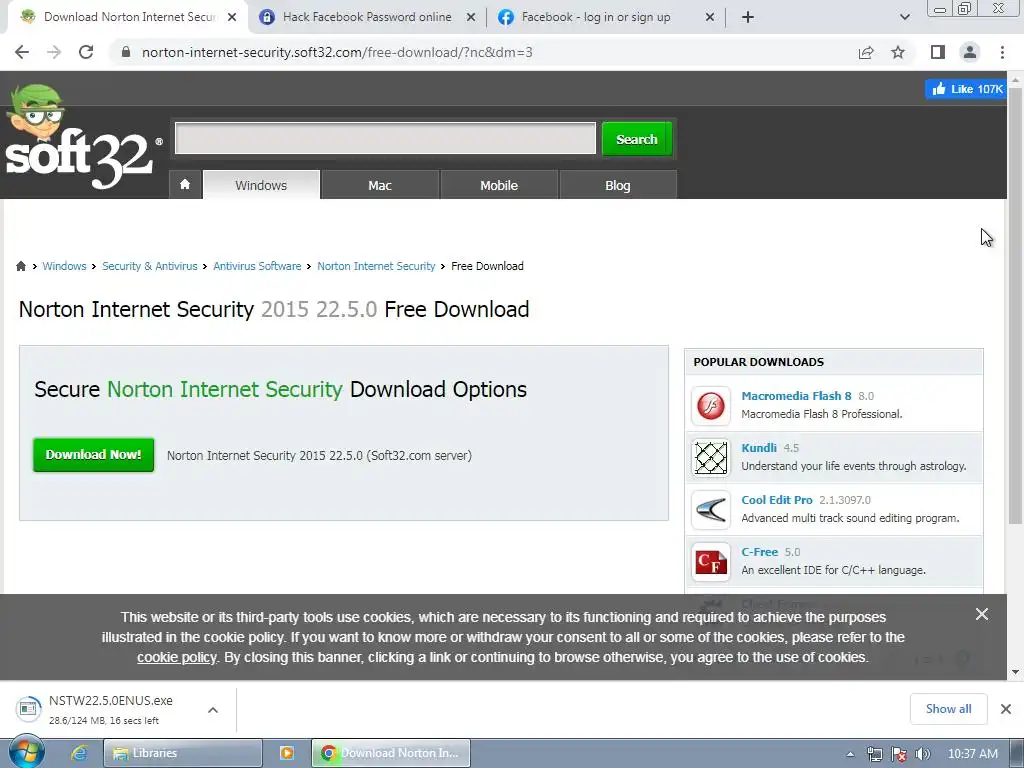
Task: Click the C-Free app icon
Action: pos(711,562)
